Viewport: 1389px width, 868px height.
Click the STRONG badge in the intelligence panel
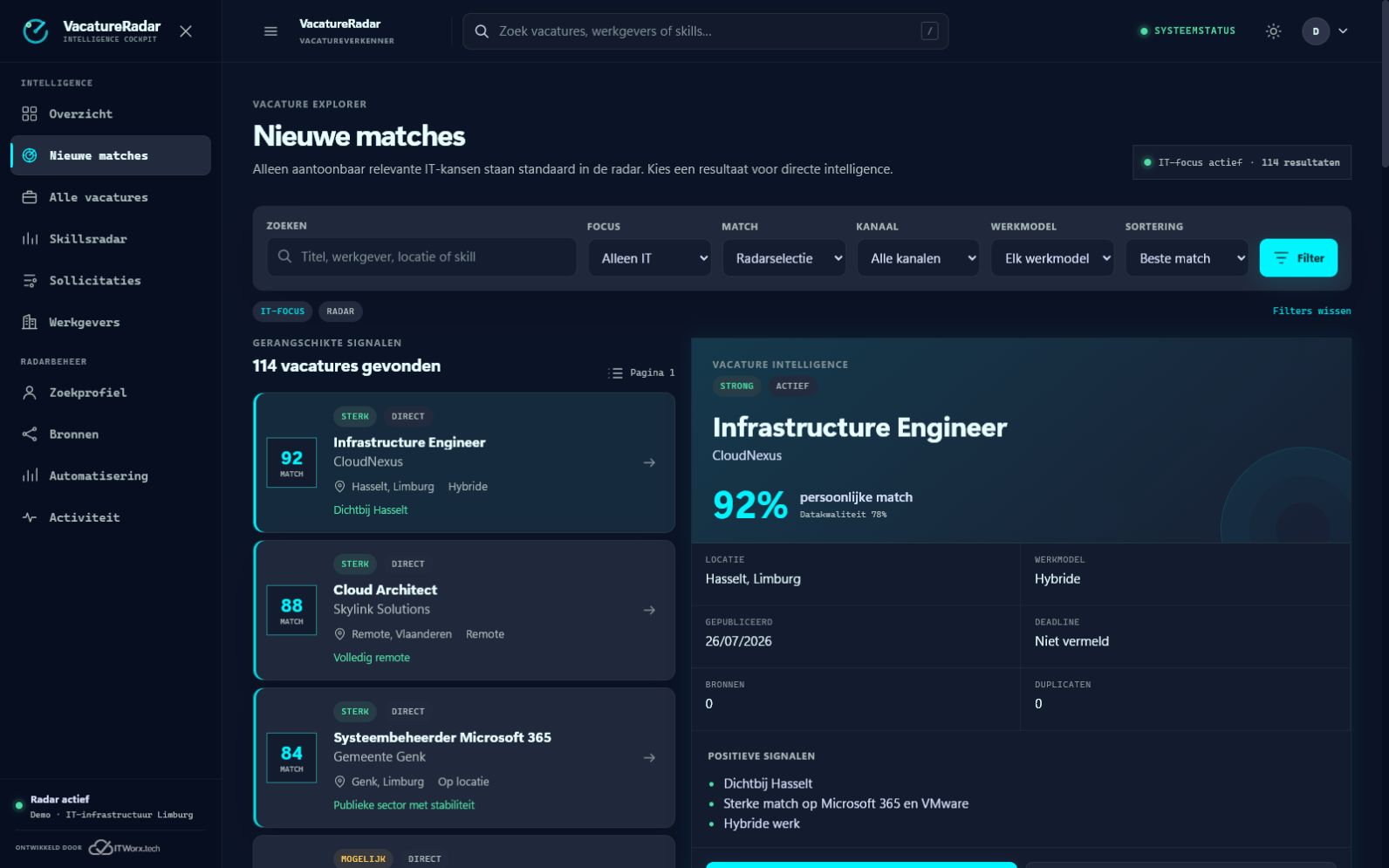coord(737,386)
